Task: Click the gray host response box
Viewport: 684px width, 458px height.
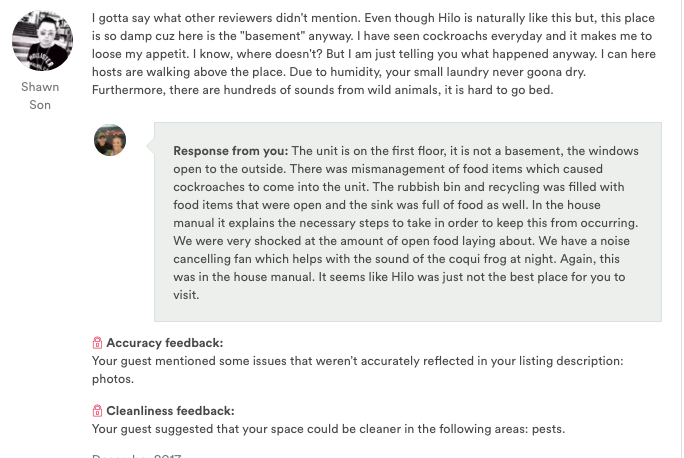Action: coord(408,222)
